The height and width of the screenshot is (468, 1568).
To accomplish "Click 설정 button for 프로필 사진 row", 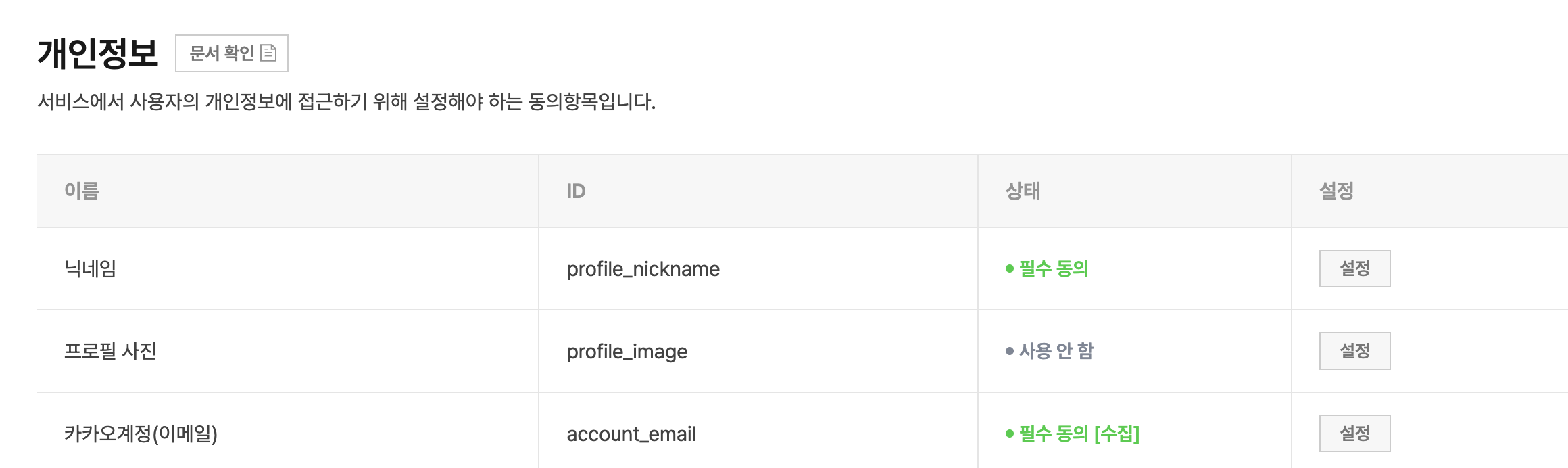I will [1354, 351].
